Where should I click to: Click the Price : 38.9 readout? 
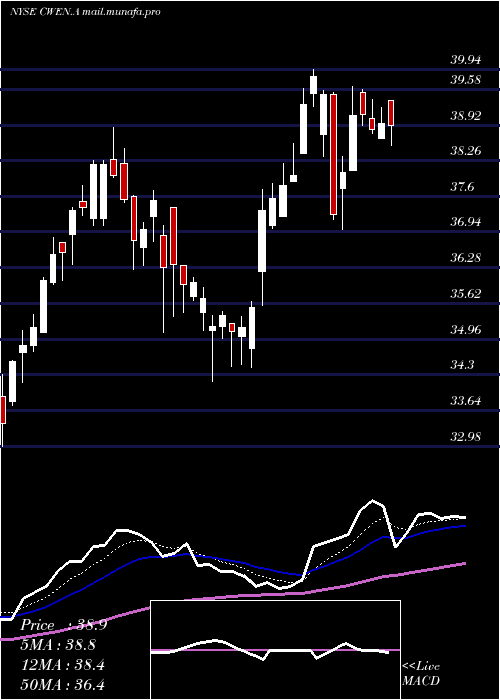point(64,625)
